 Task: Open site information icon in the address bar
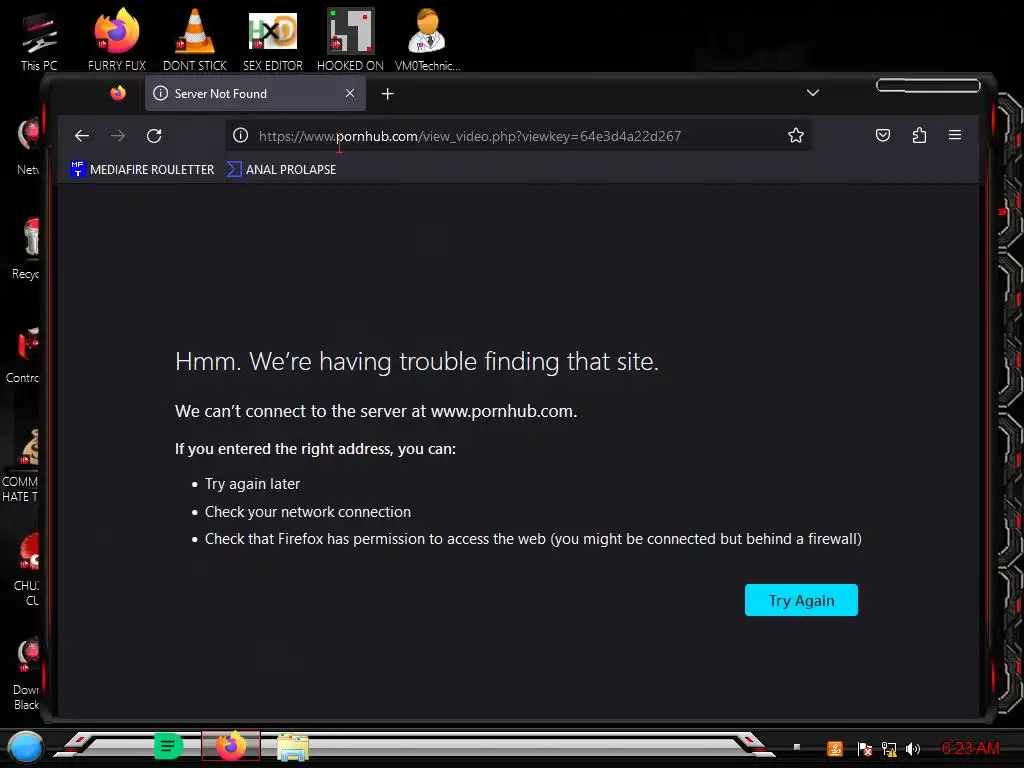point(240,135)
